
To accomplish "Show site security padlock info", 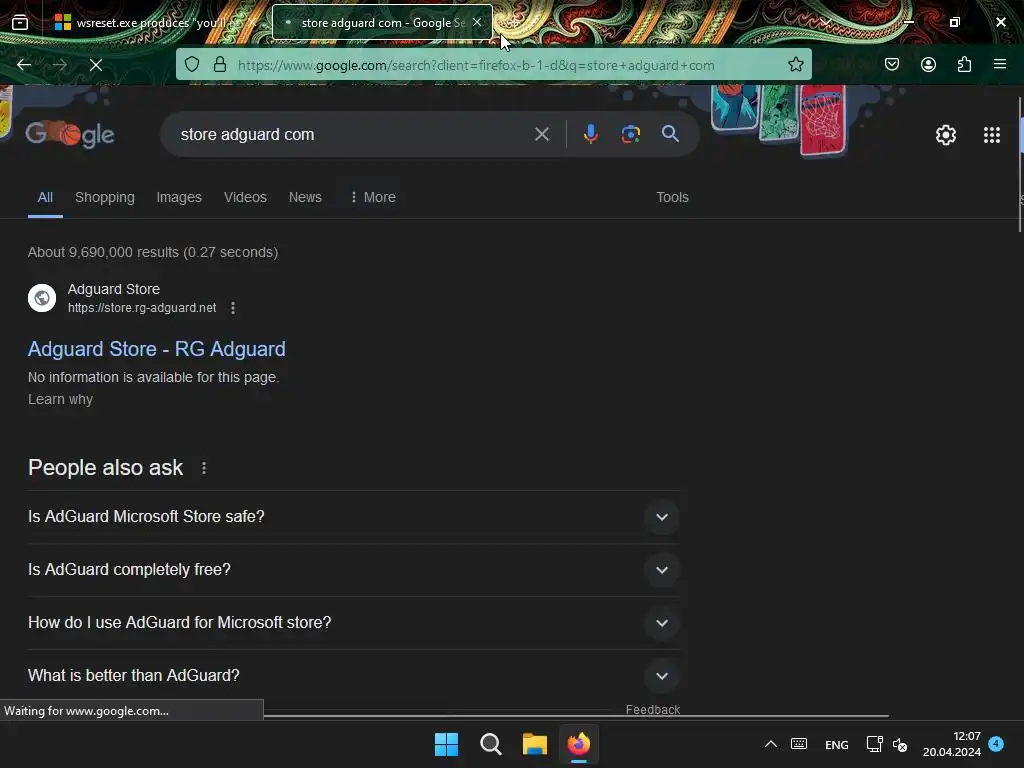I will (220, 64).
